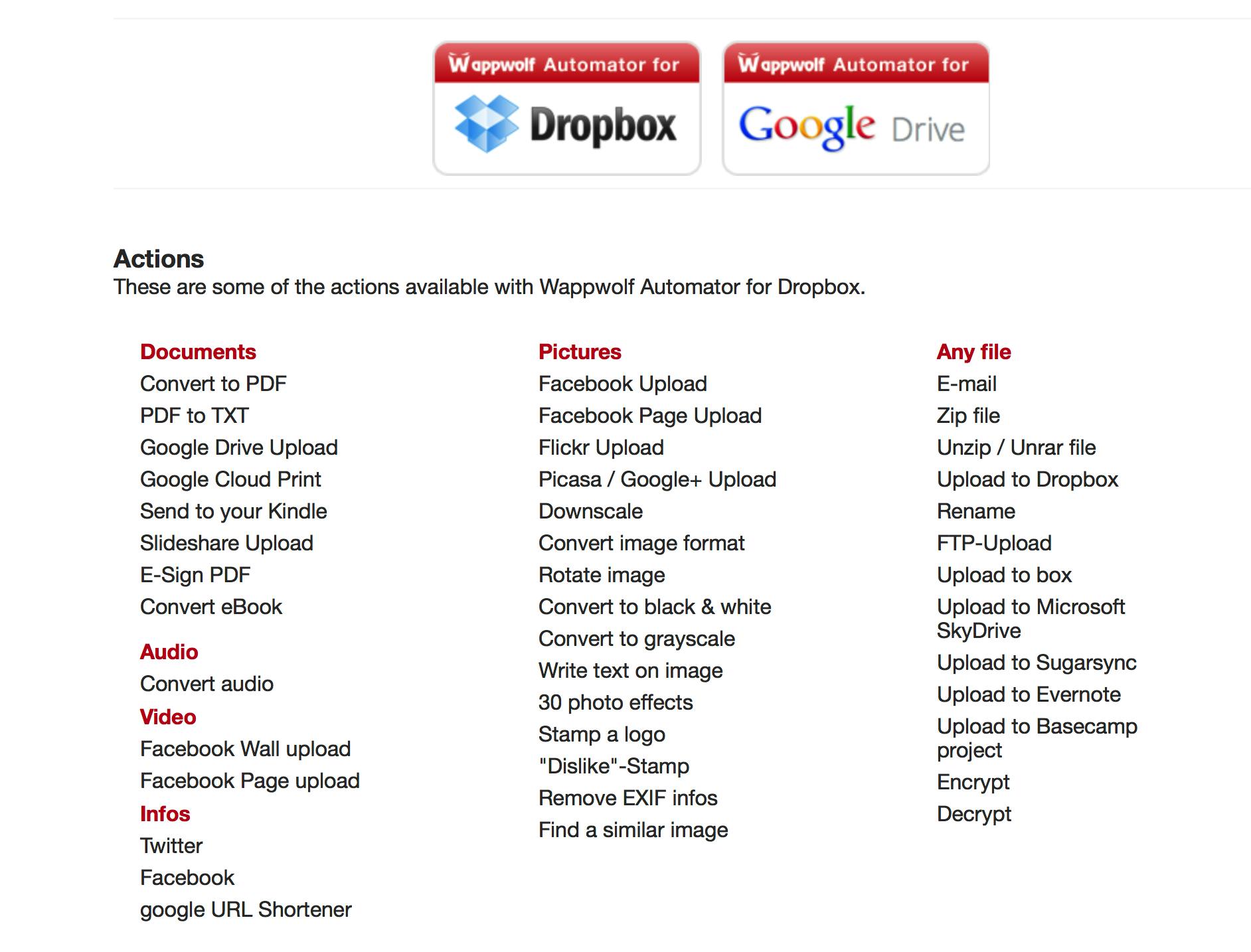Select the PDF to TXT action

coord(194,416)
